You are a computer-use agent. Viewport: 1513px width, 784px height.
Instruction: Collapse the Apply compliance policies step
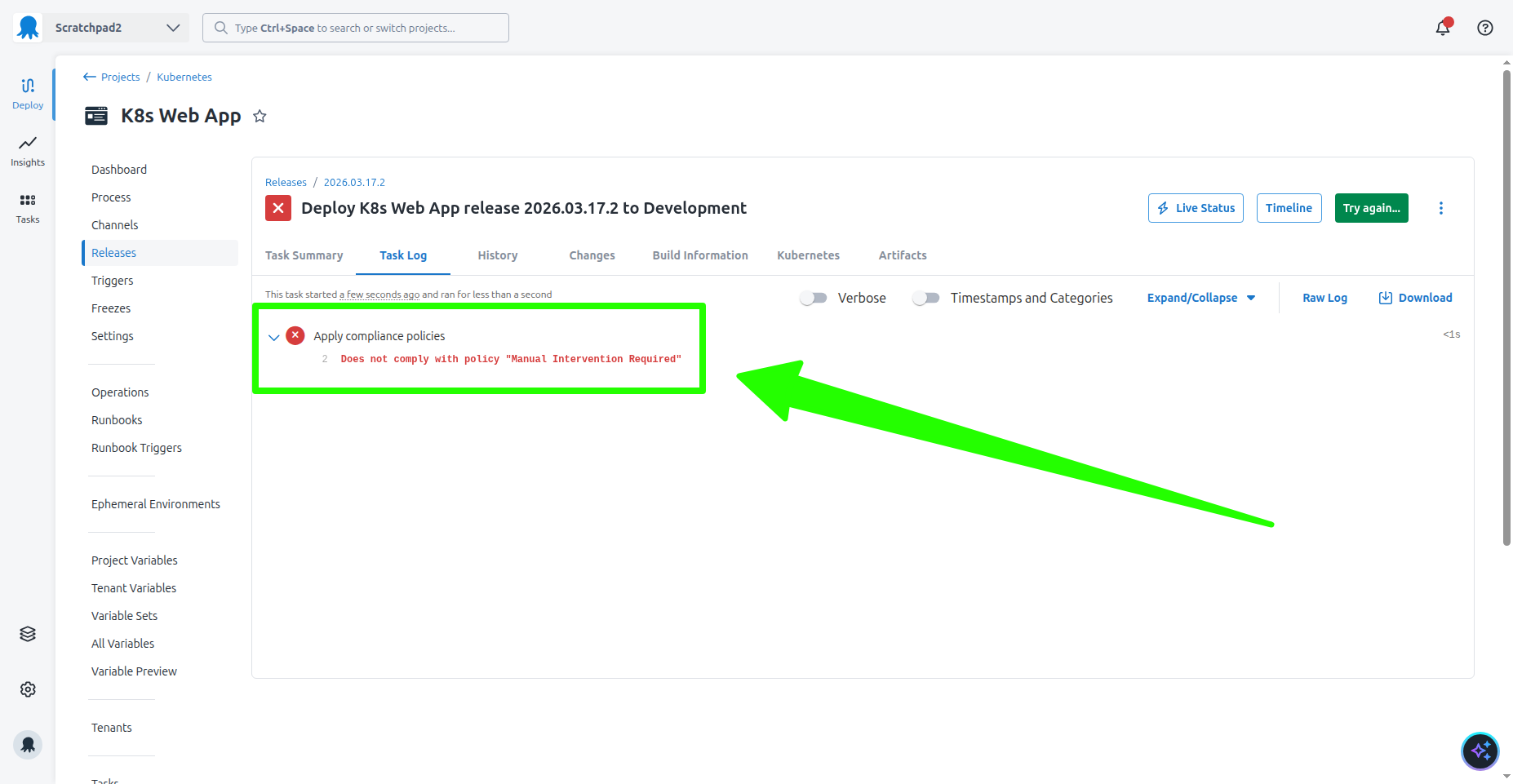click(274, 337)
